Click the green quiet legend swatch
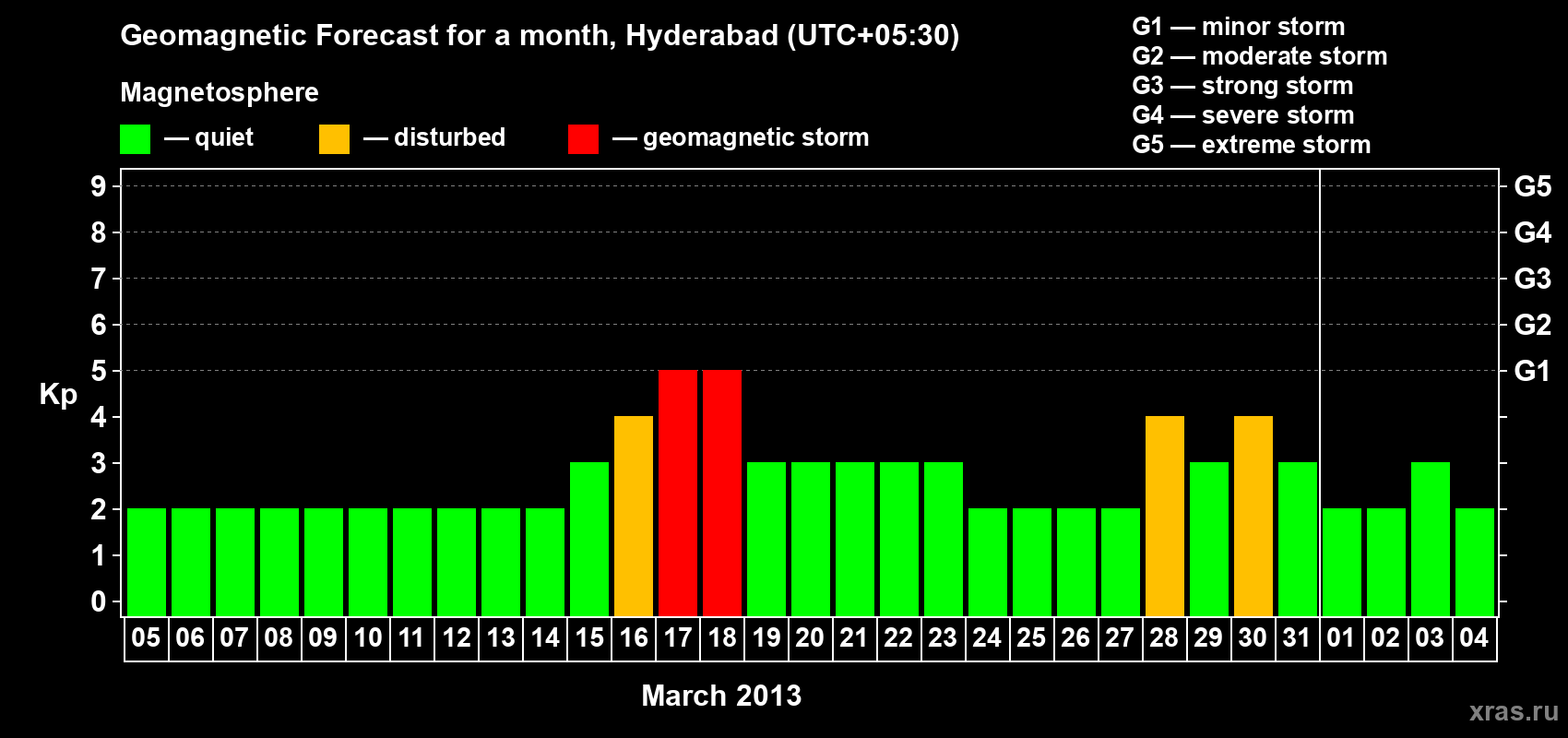 point(135,139)
